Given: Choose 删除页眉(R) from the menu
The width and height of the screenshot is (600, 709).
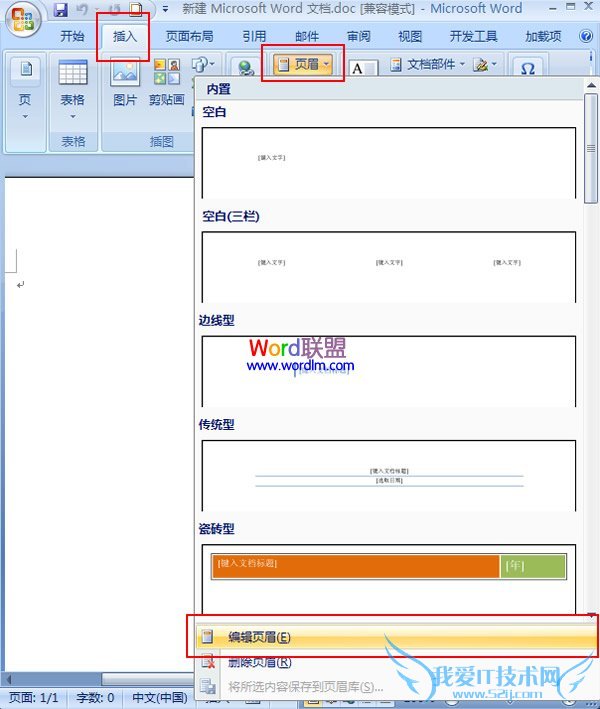Looking at the screenshot, I should coord(259,662).
